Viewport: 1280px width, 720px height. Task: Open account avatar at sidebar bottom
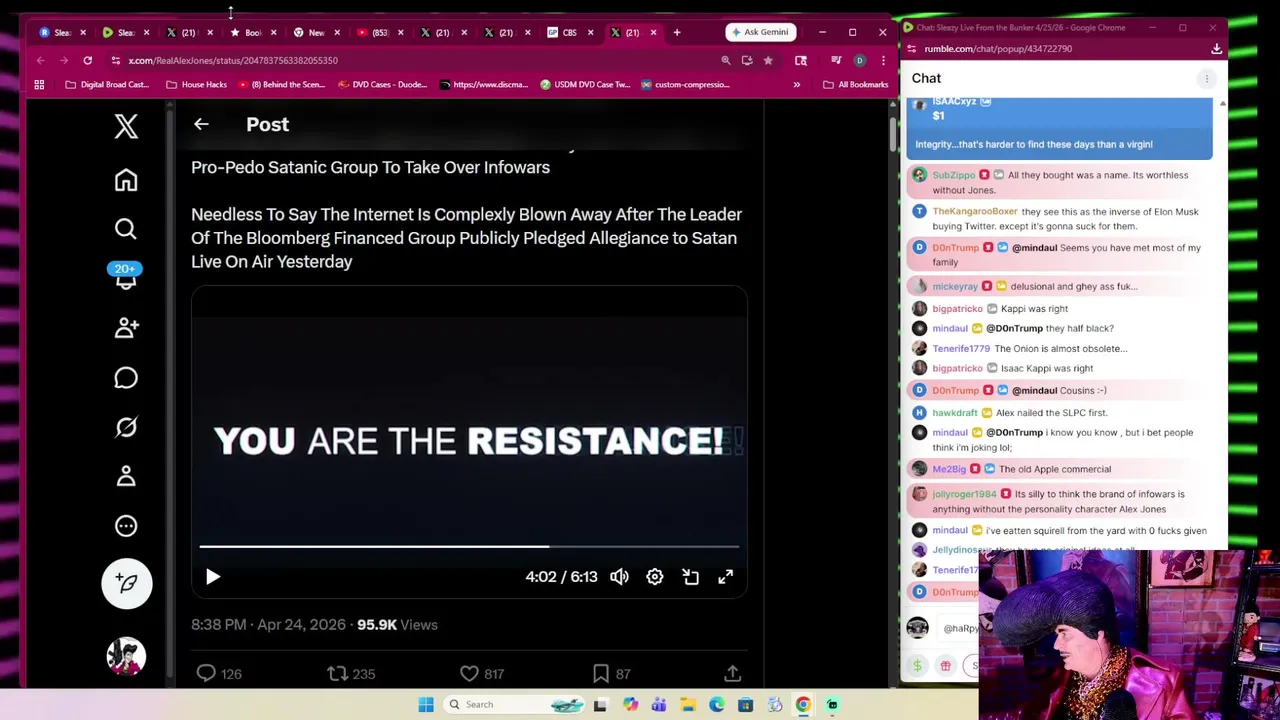click(126, 656)
